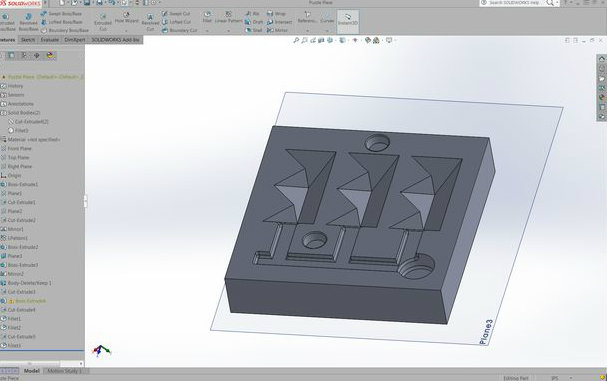Apply the Fillet tool
This screenshot has width=607, height=381.
pos(207,17)
